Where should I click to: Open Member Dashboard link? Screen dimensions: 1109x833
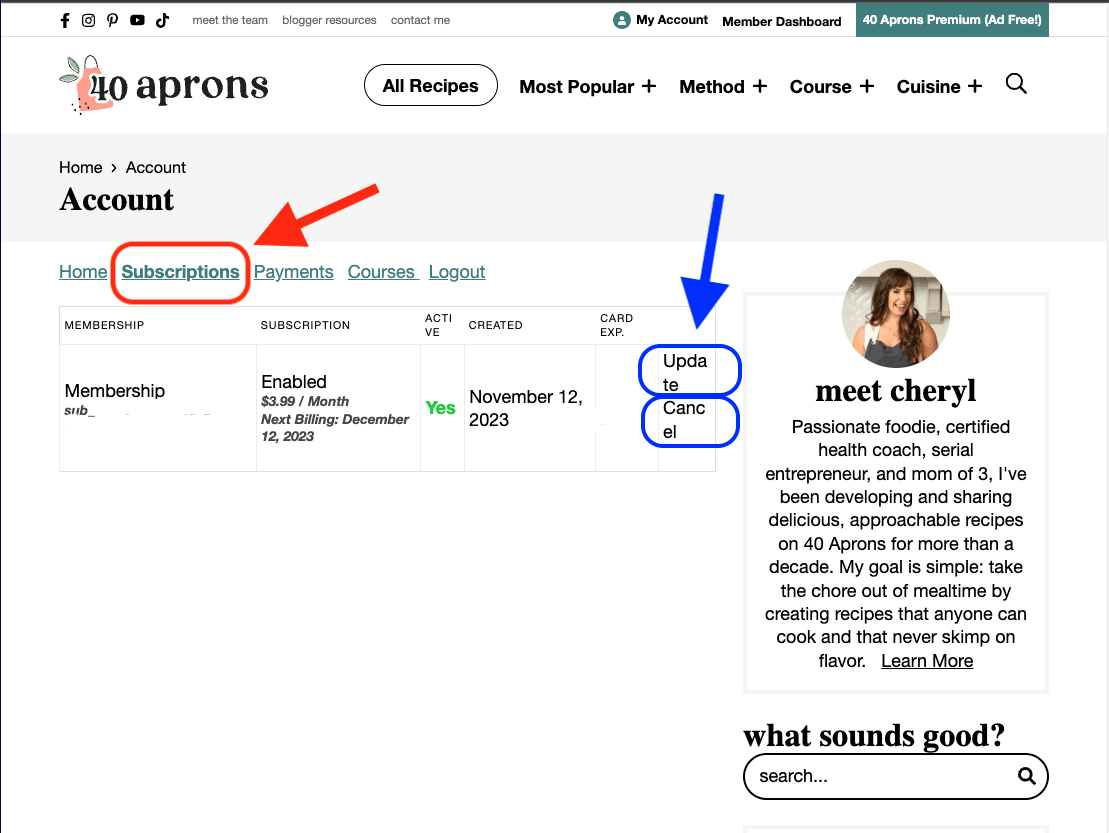coord(782,21)
